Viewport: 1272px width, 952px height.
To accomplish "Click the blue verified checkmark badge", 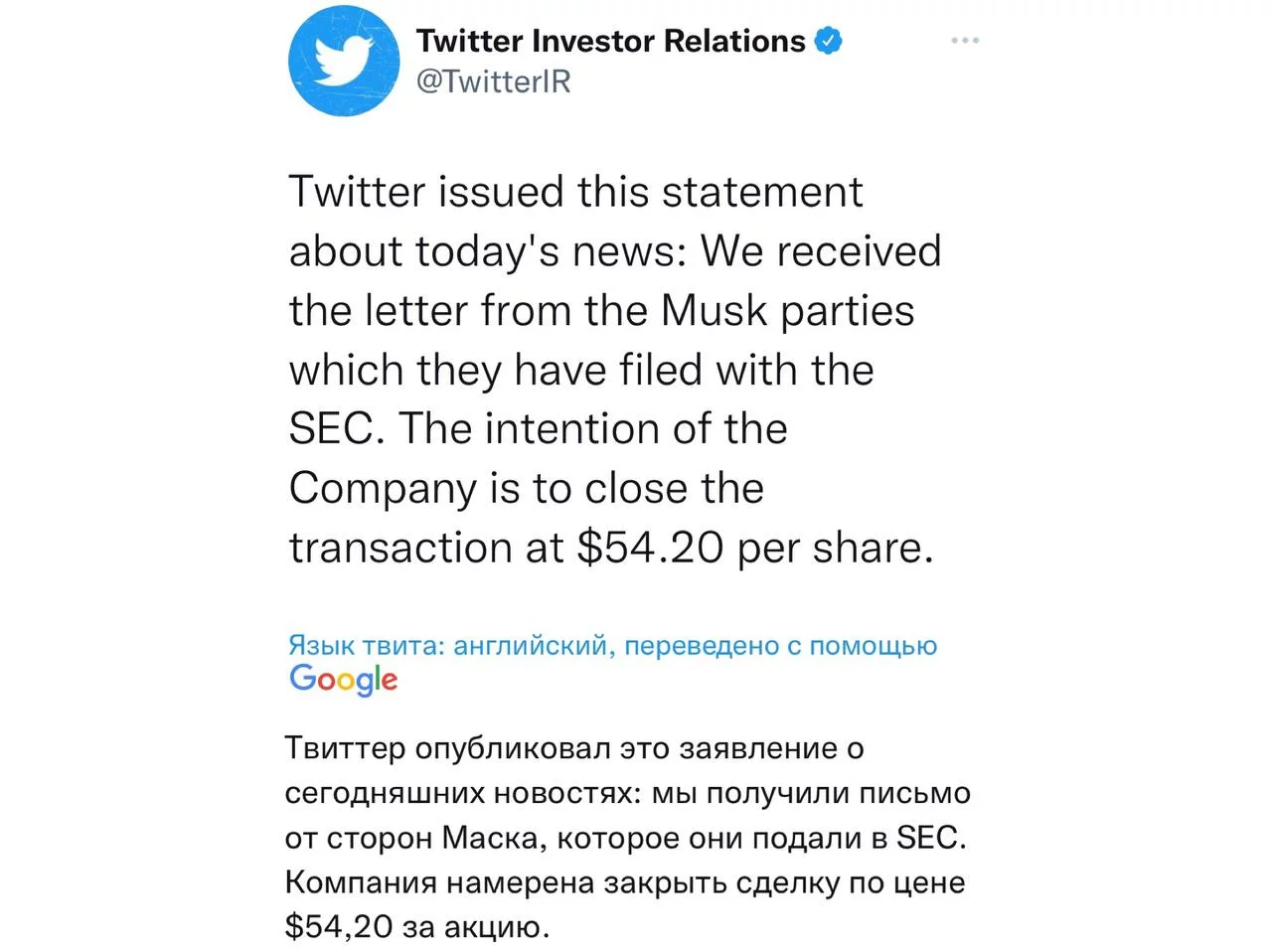I will pos(829,41).
